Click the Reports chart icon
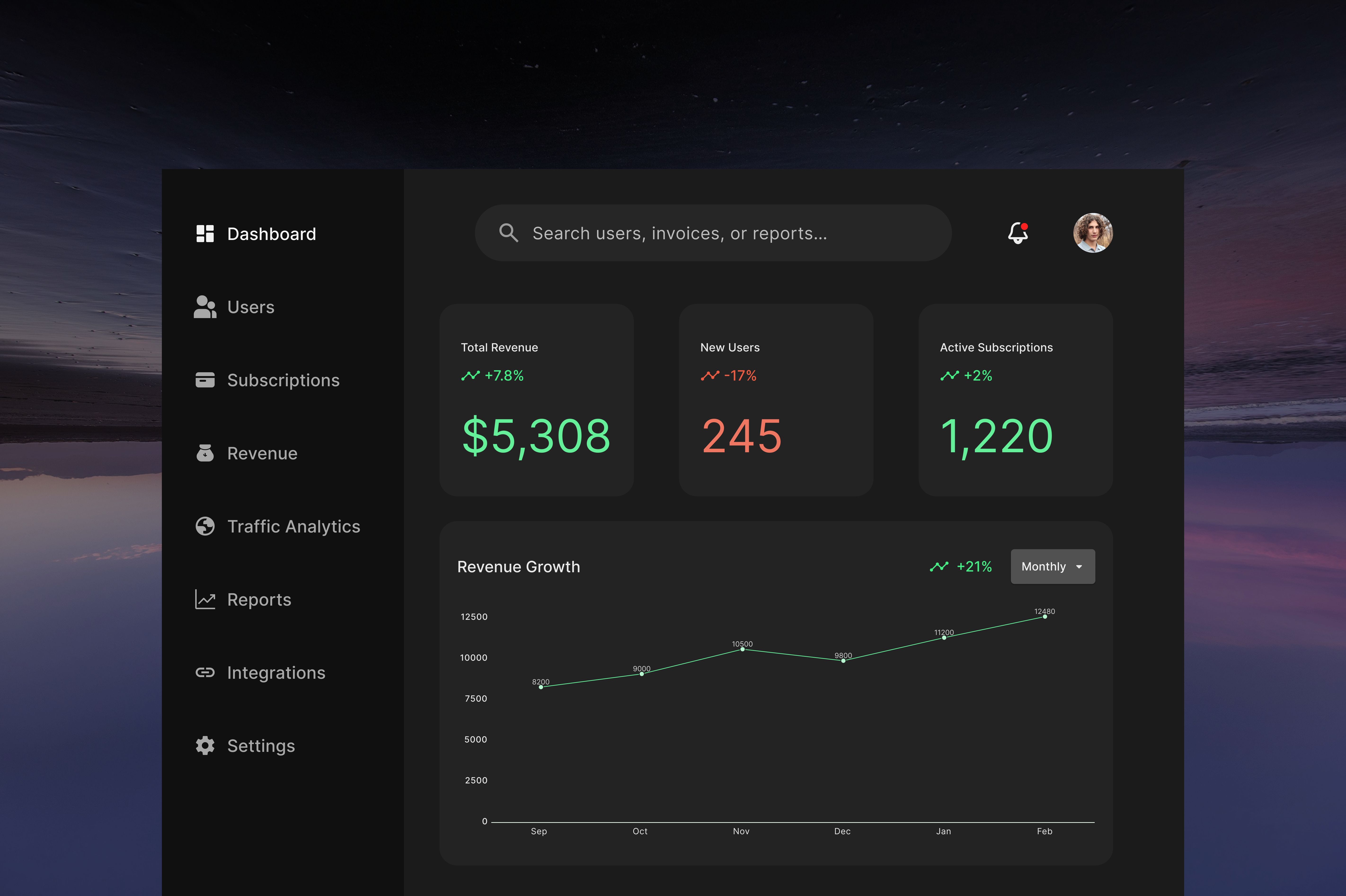 click(x=205, y=599)
